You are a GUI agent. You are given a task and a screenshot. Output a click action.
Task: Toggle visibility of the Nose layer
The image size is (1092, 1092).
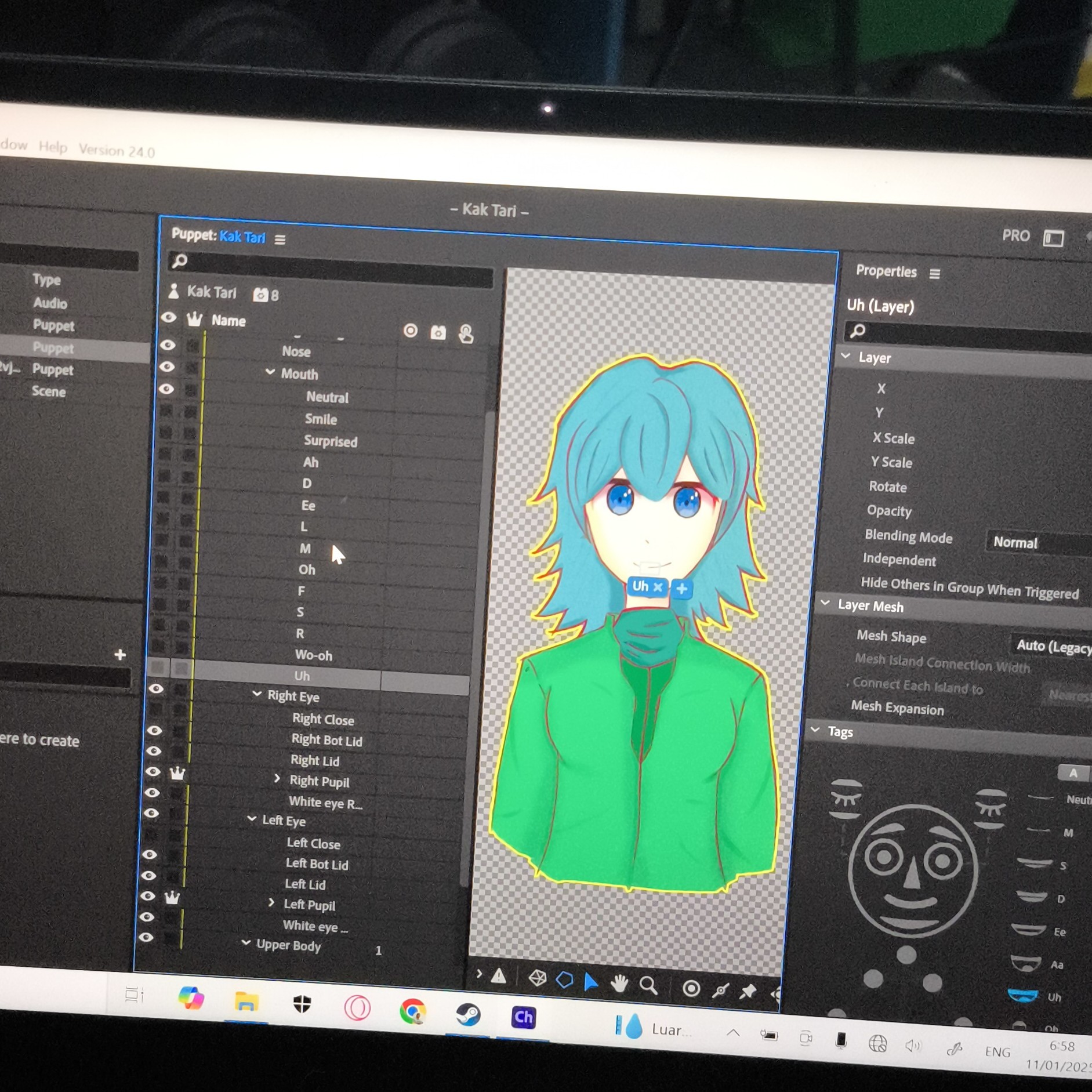coord(168,345)
